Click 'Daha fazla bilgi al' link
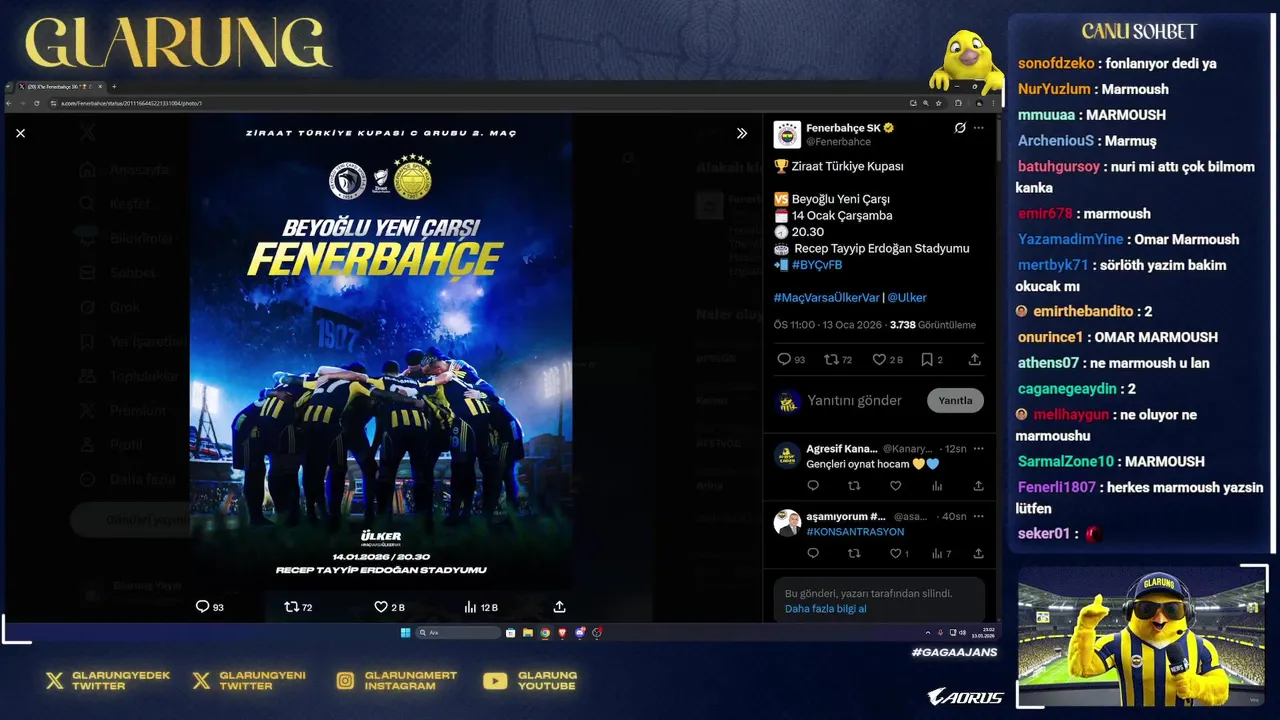 pos(825,608)
